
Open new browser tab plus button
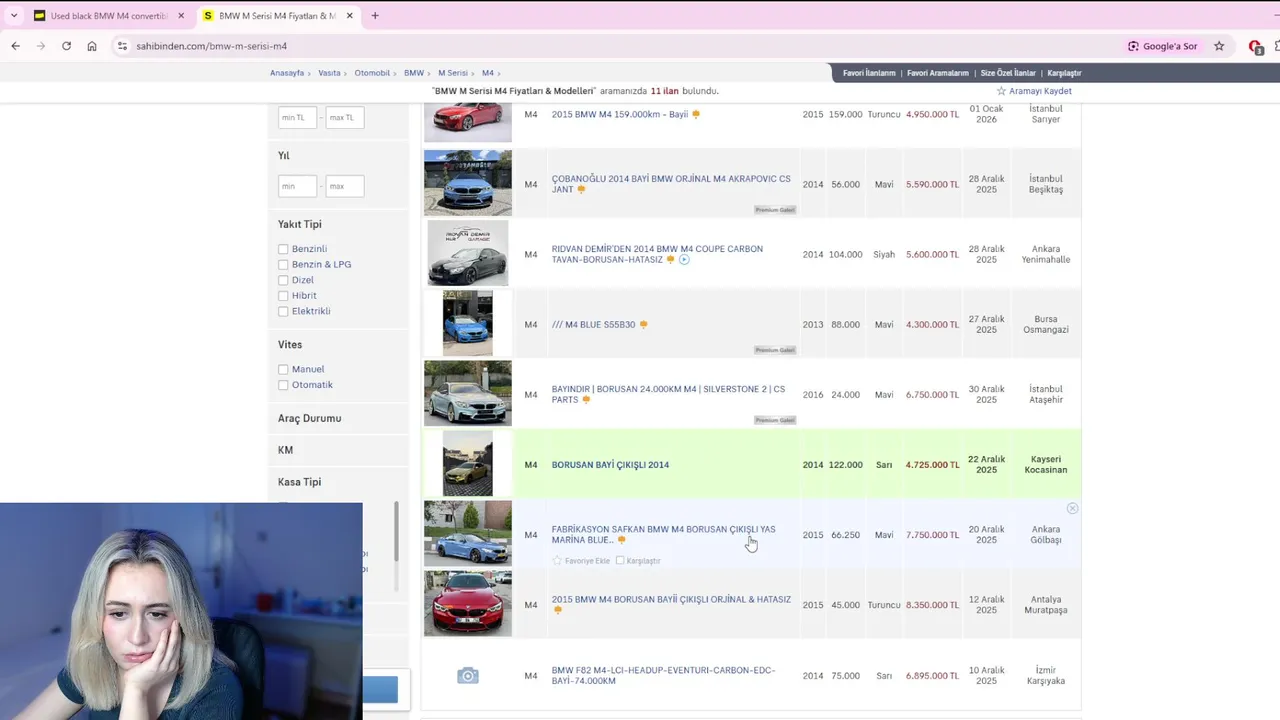375,16
